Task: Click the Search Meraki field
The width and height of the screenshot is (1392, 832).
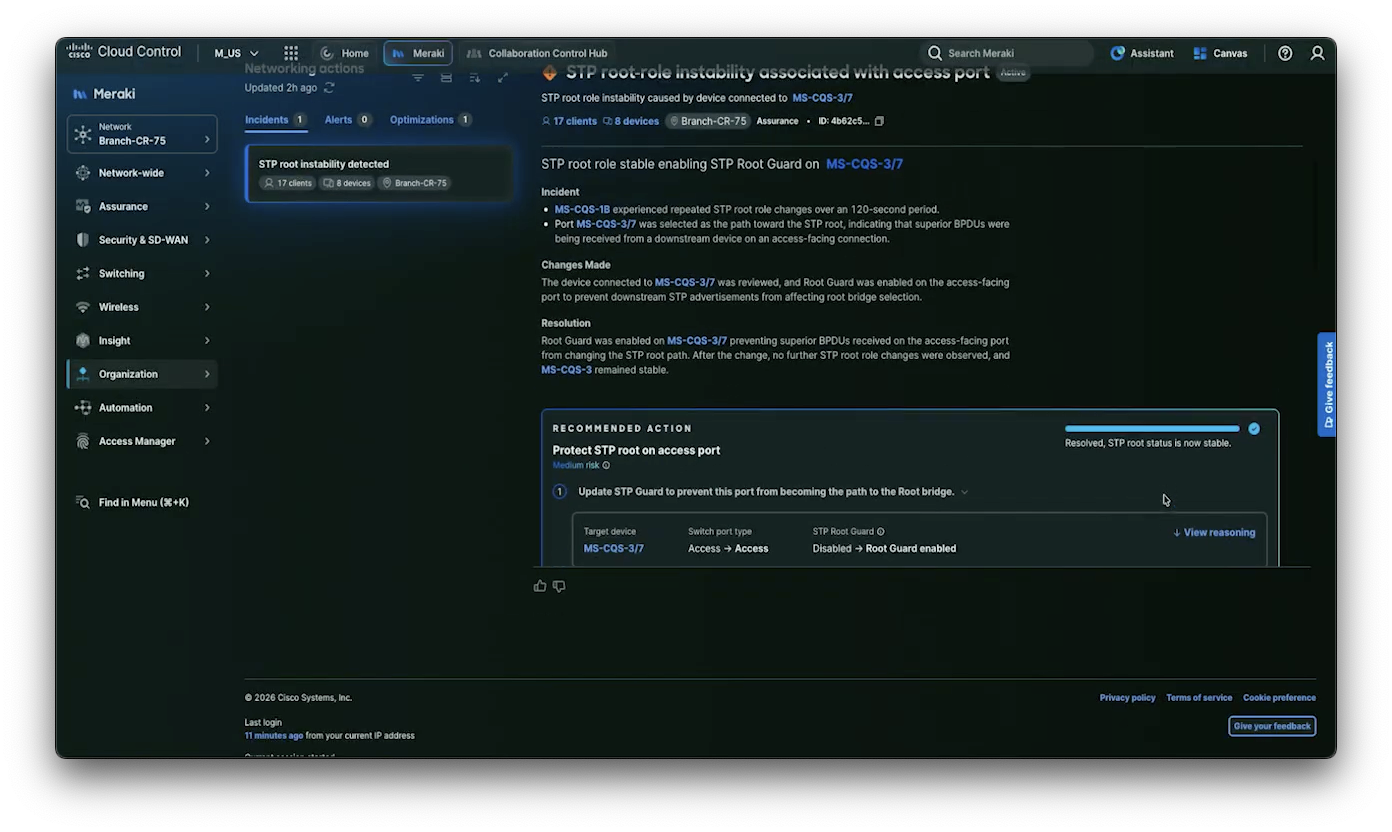Action: coord(1006,53)
